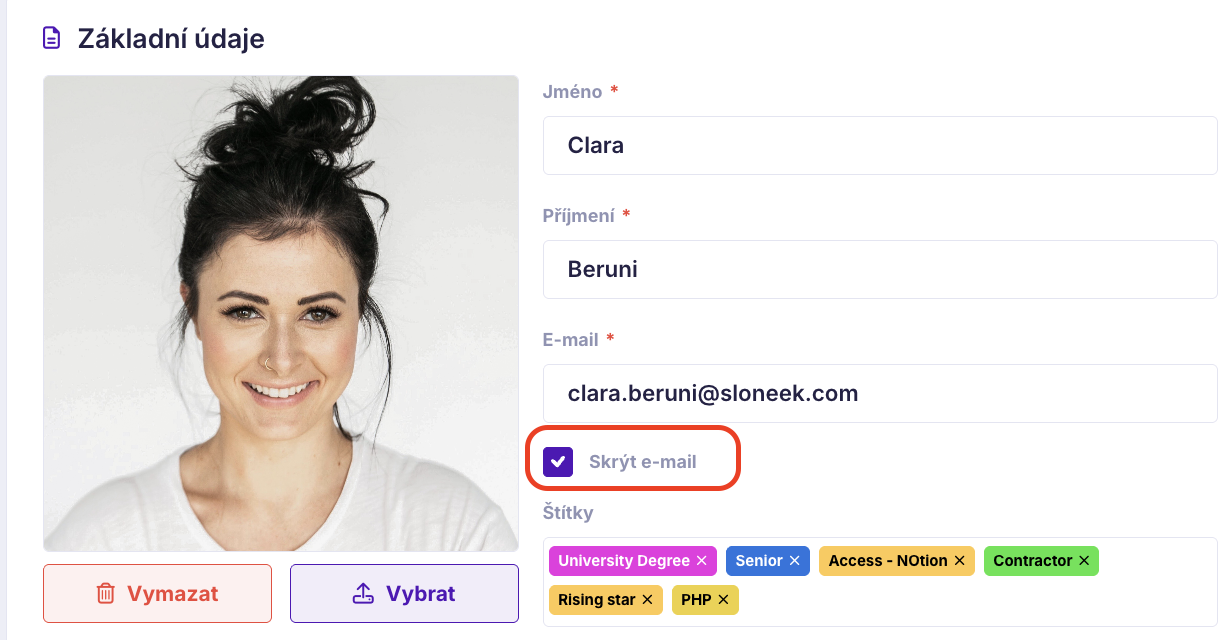Click the upload icon on Vybrat button
Screen dimensions: 1228x640
tap(364, 594)
